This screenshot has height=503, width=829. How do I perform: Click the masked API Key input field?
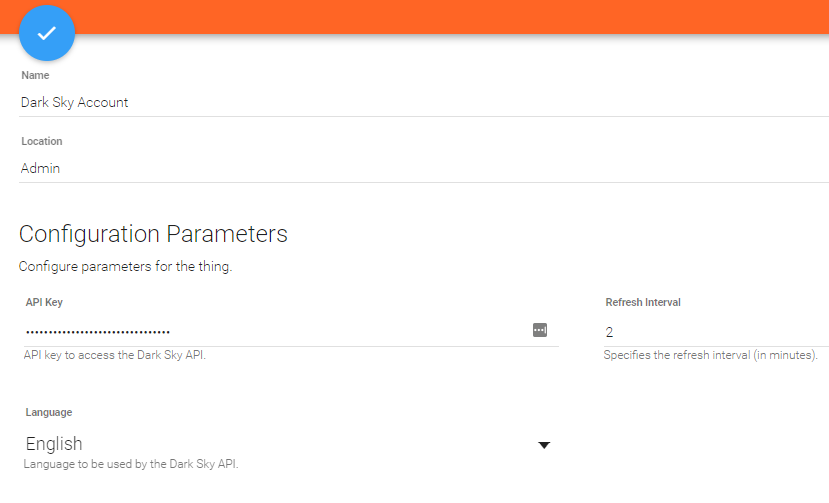click(270, 331)
